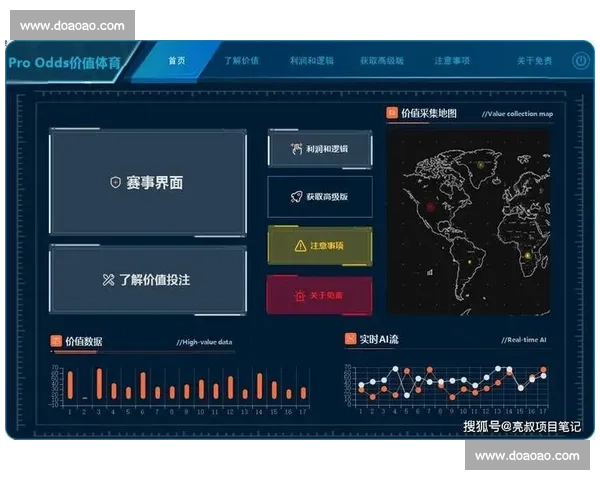This screenshot has width=600, height=480.
Task: Go to the 获取高级版 header tab
Action: (382, 60)
